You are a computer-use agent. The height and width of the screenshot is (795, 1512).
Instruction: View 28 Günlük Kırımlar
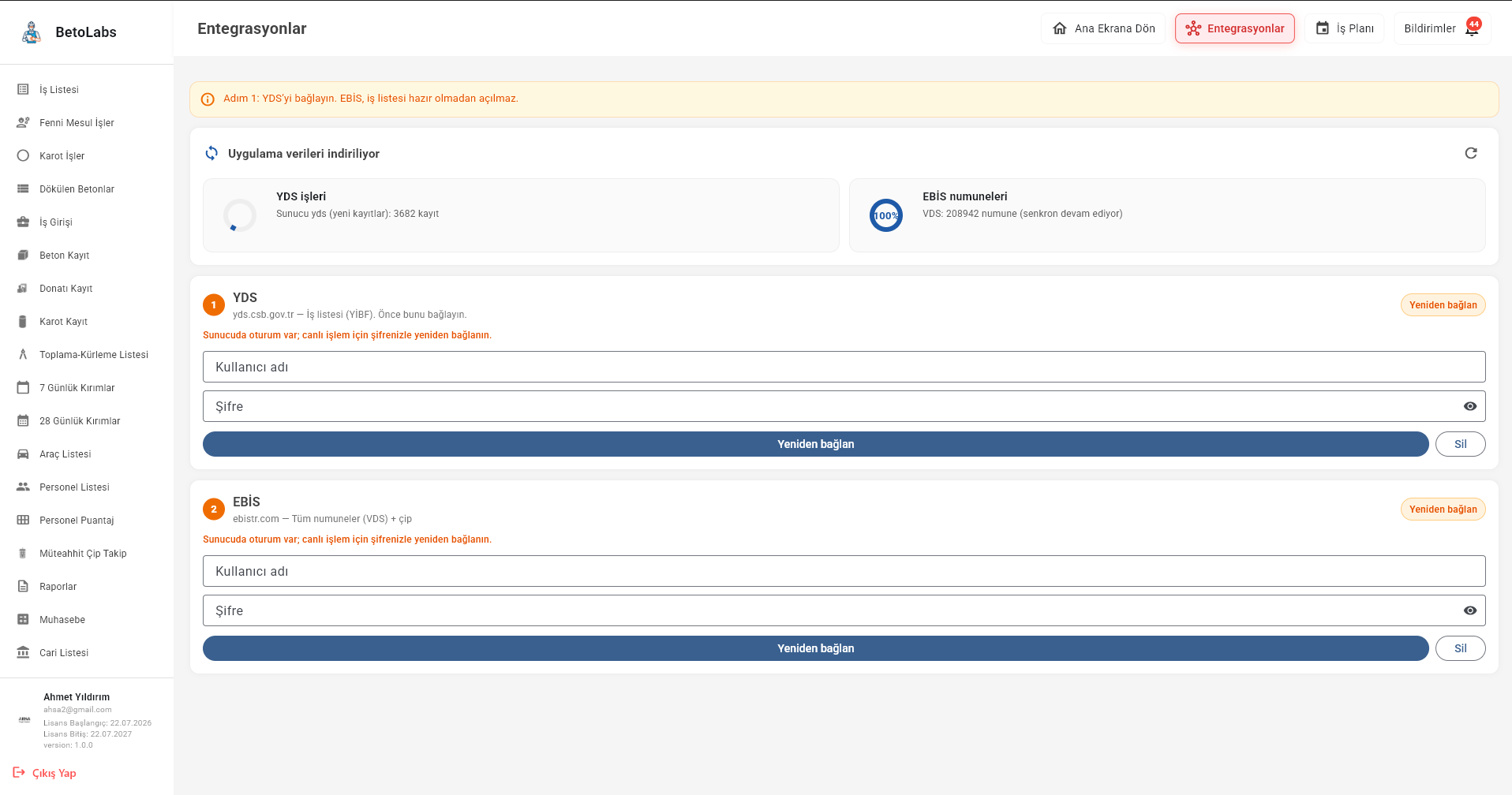tap(87, 421)
